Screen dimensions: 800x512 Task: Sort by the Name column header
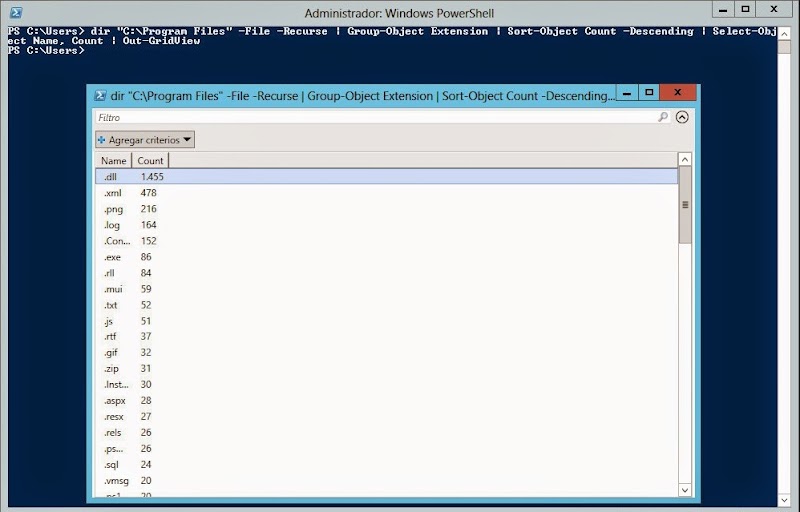[x=113, y=161]
